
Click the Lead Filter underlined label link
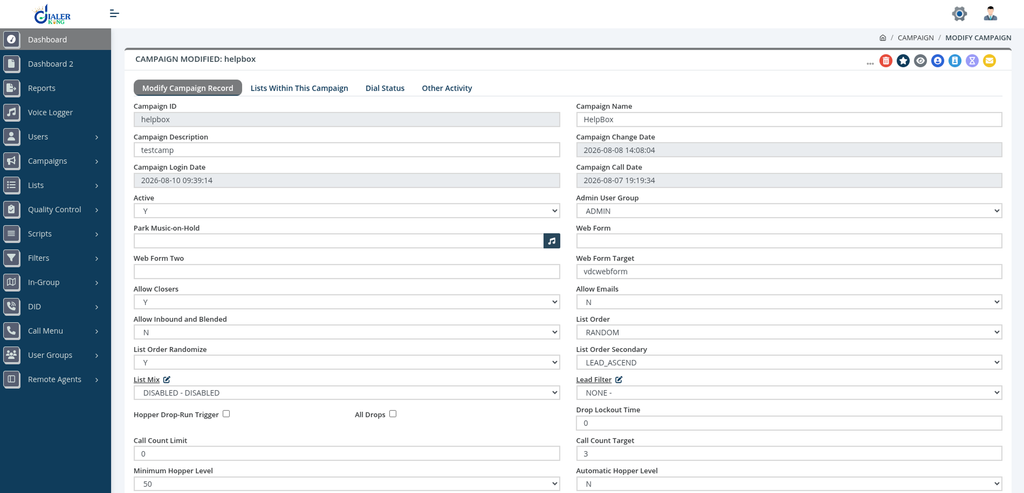click(x=594, y=379)
